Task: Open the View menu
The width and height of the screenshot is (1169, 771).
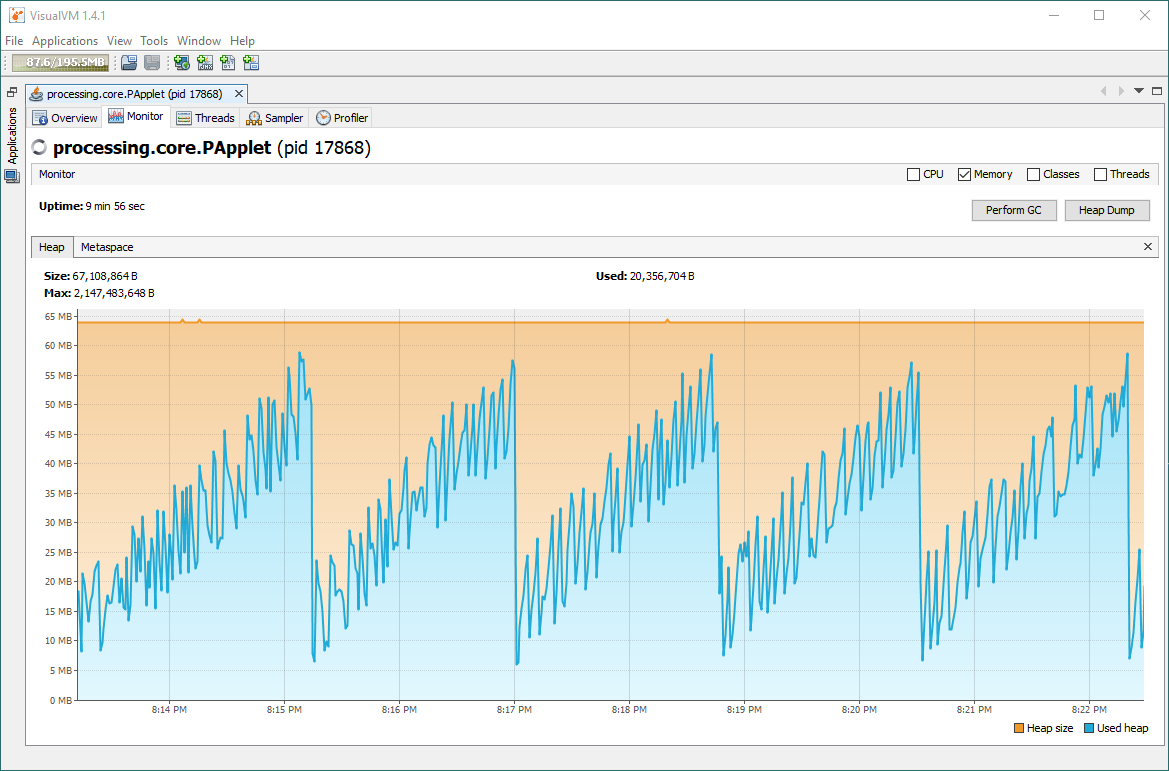Action: coord(119,41)
